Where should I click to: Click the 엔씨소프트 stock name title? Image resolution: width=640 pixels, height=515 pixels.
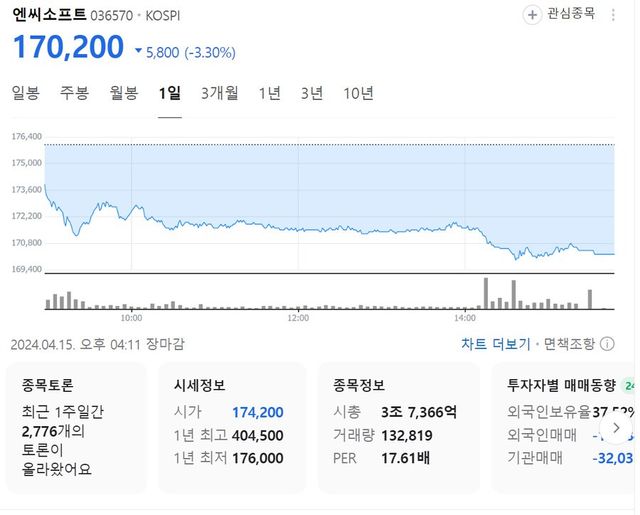[48, 15]
